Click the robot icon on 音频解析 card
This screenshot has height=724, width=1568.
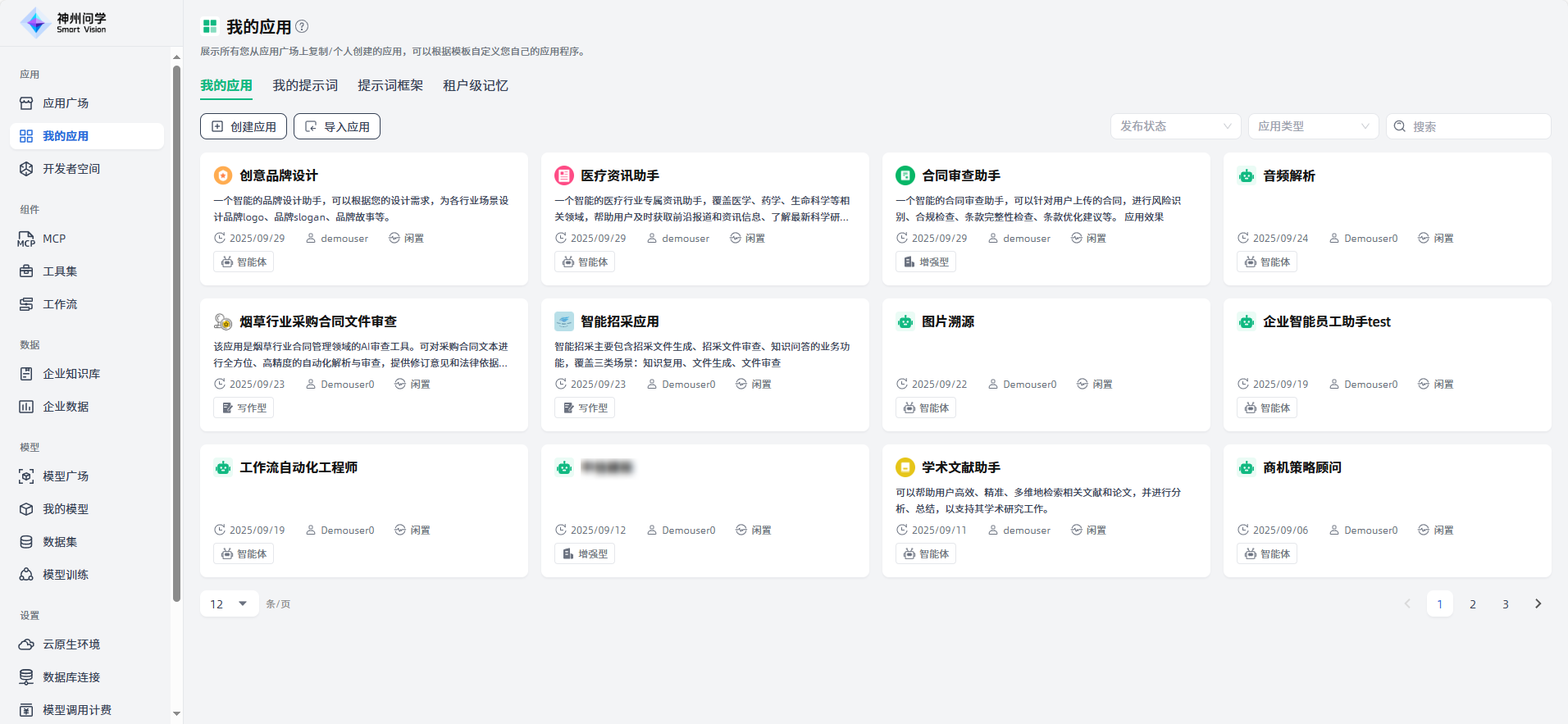[x=1247, y=175]
